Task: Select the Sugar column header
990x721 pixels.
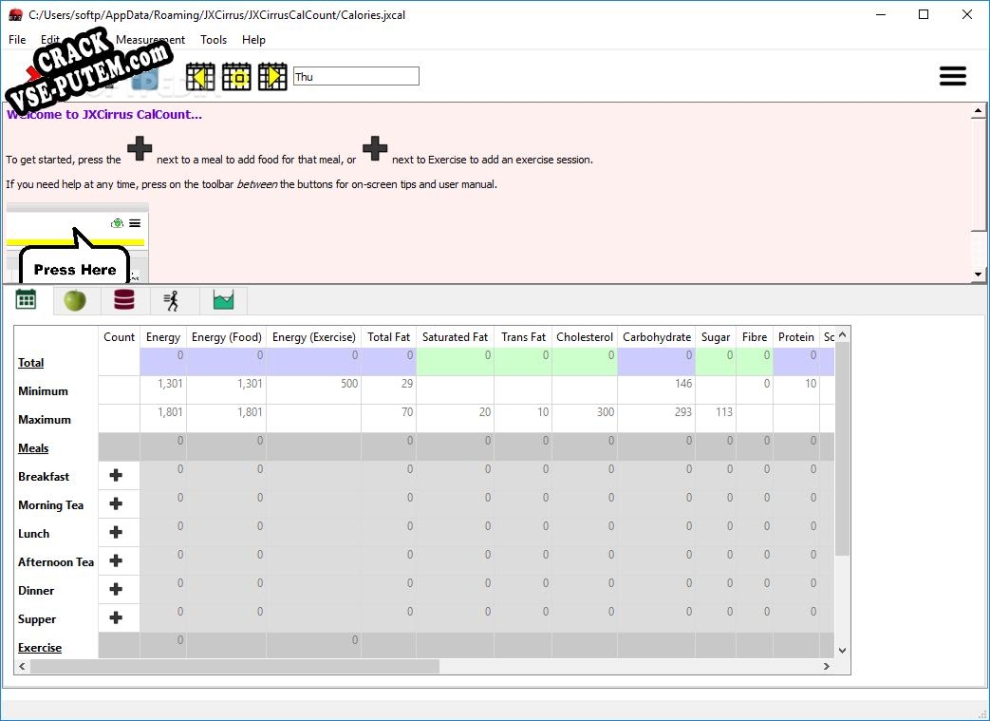Action: click(x=715, y=337)
